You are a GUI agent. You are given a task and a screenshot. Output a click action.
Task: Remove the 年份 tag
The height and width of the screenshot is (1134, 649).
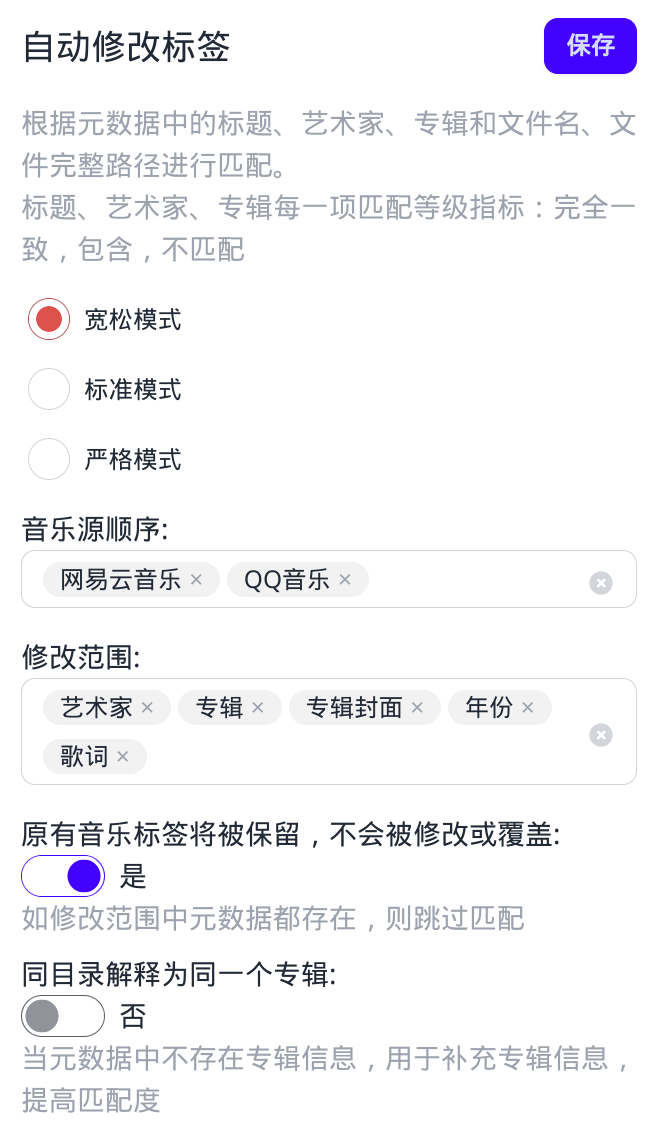528,707
